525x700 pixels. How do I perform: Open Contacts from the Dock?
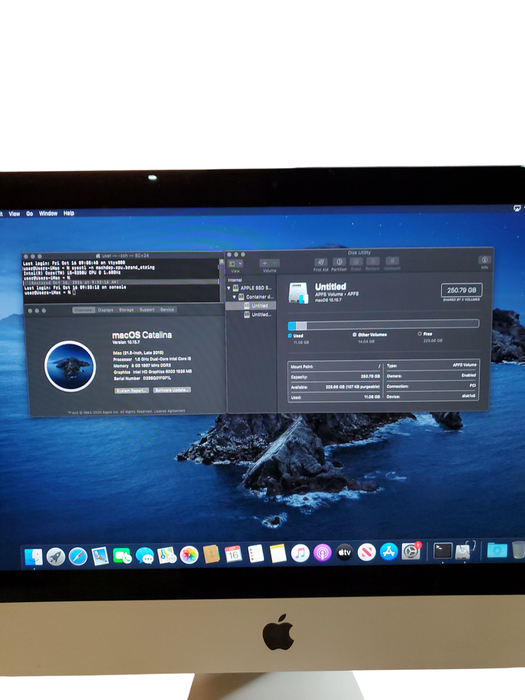pyautogui.click(x=211, y=554)
